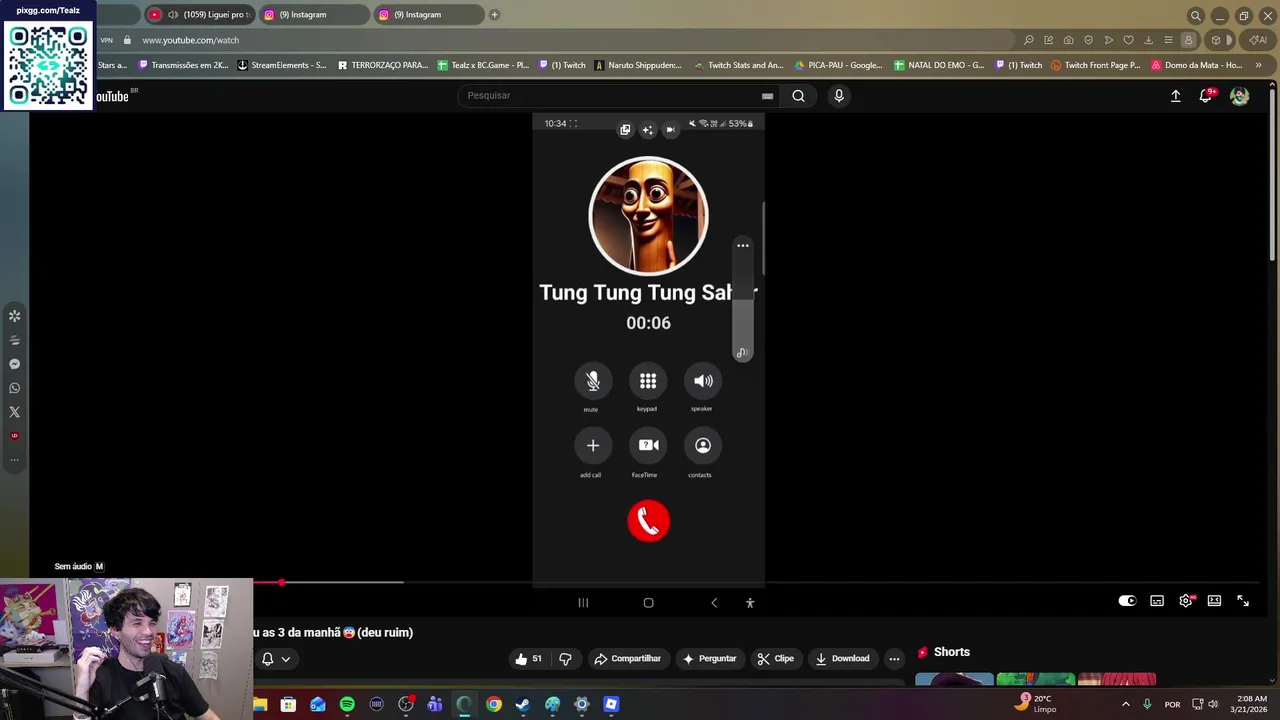Open the Opera easy setup menu icon
1280x720 pixels.
(1168, 40)
